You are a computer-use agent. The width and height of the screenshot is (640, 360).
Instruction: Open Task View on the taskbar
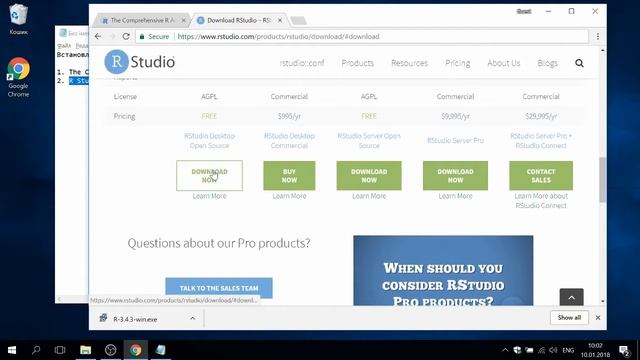pos(60,350)
